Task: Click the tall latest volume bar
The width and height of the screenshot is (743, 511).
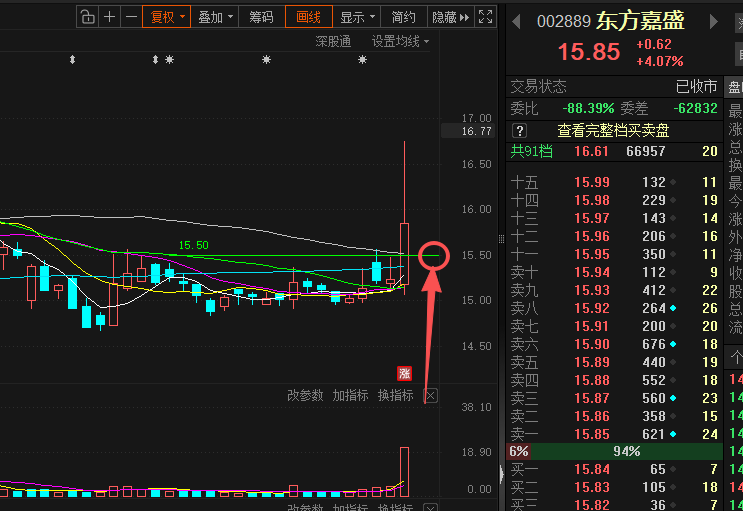Action: pos(404,472)
